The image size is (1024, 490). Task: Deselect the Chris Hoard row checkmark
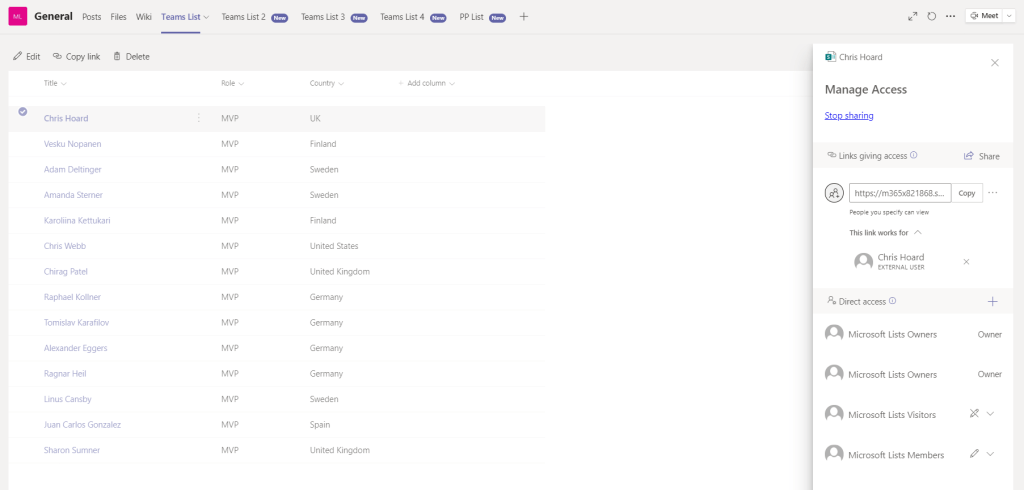pos(23,112)
